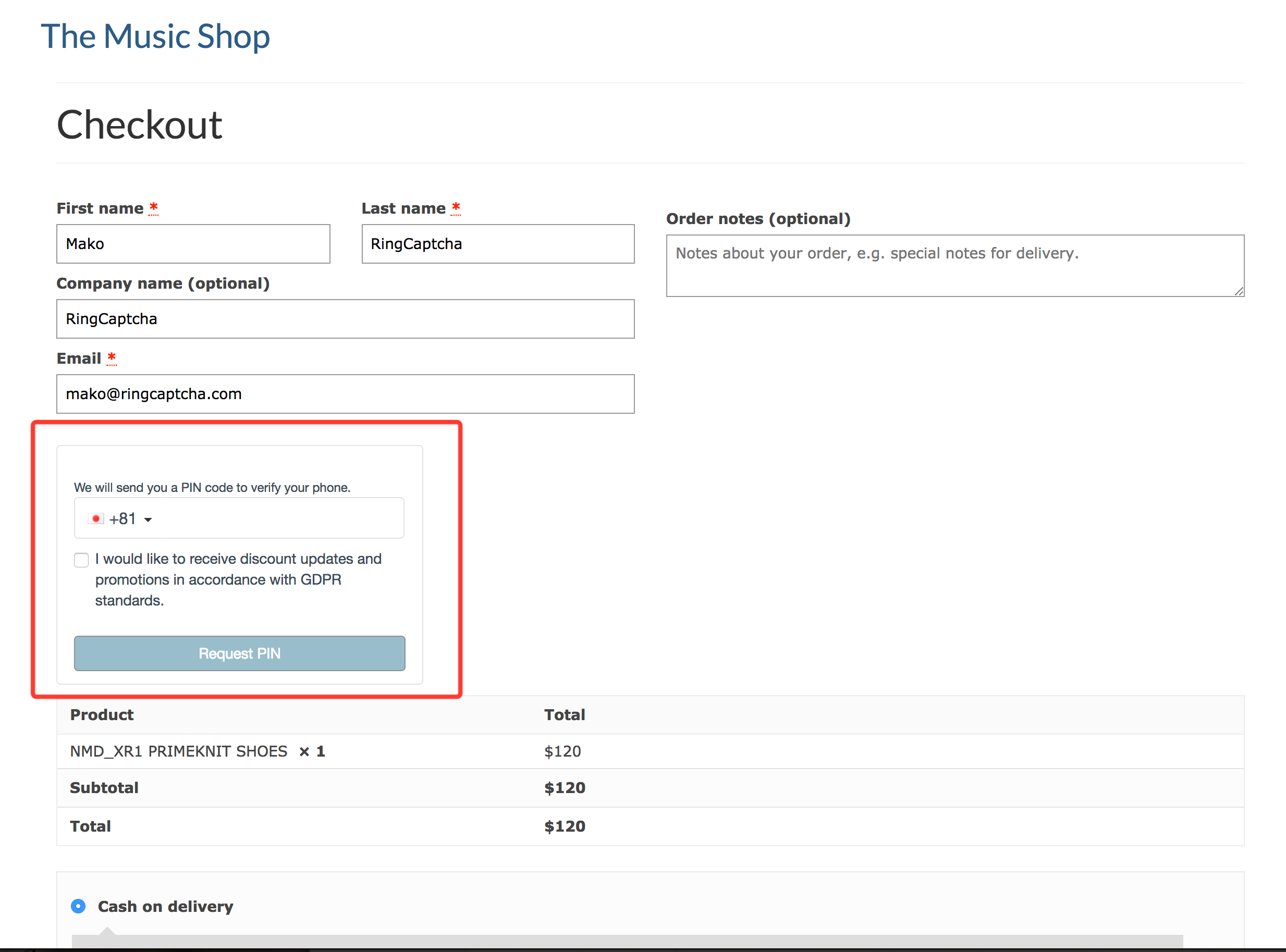Click the First name required asterisk

153,207
